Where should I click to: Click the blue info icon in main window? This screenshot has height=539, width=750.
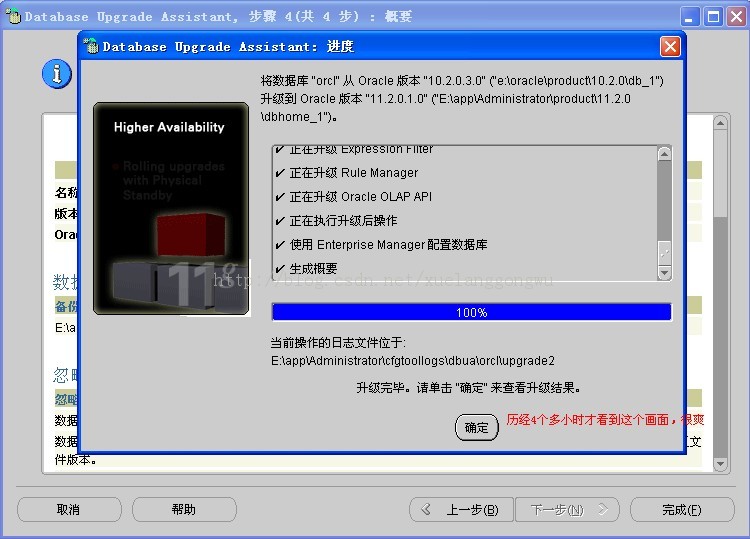click(57, 74)
